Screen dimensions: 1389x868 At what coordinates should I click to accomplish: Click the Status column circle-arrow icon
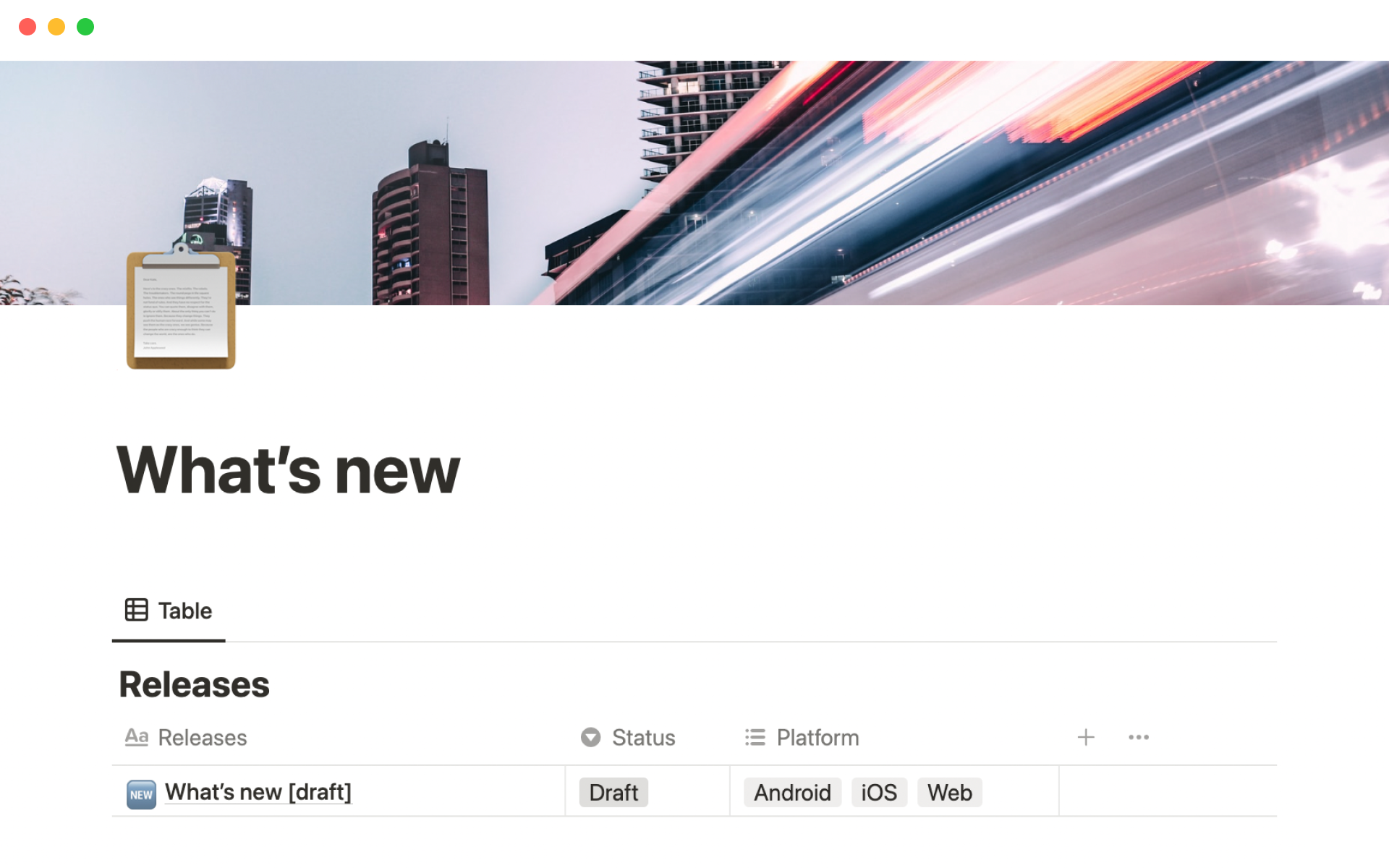pyautogui.click(x=590, y=737)
